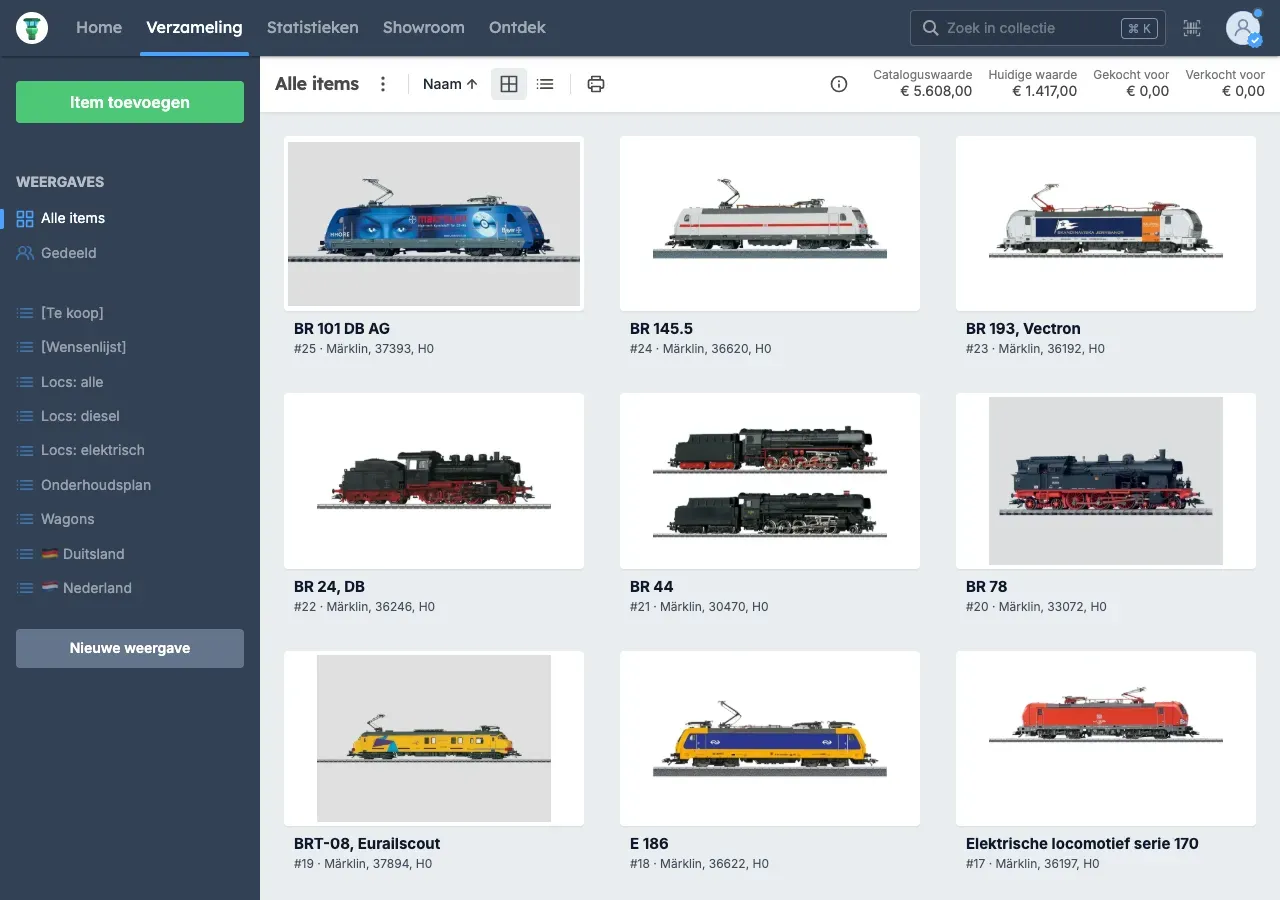The height and width of the screenshot is (900, 1280).
Task: Click the Elektrische locomotief serie 170 title
Action: pos(1082,844)
